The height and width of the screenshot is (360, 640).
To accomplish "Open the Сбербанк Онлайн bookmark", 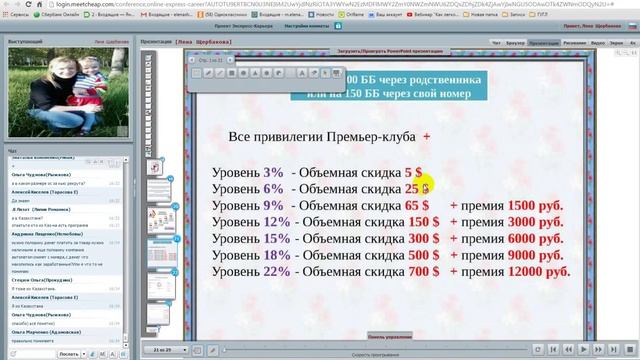I will click(x=57, y=14).
